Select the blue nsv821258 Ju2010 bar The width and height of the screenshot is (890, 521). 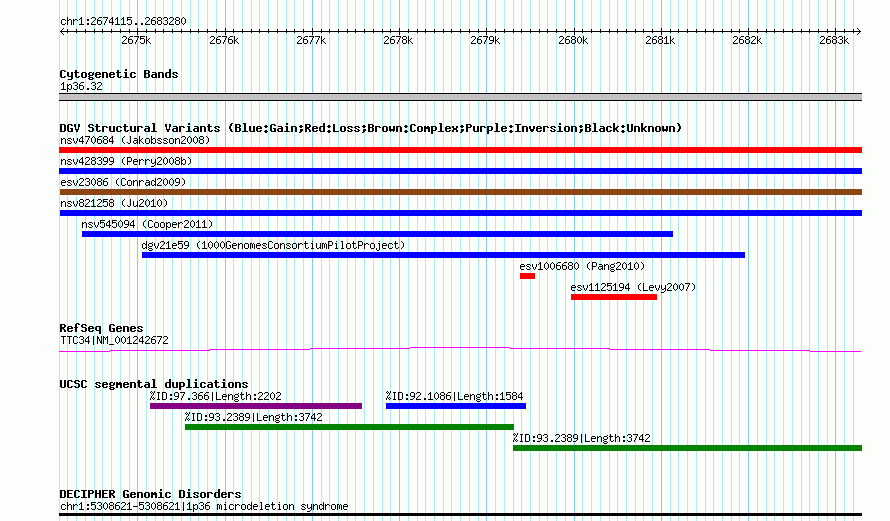click(x=460, y=213)
